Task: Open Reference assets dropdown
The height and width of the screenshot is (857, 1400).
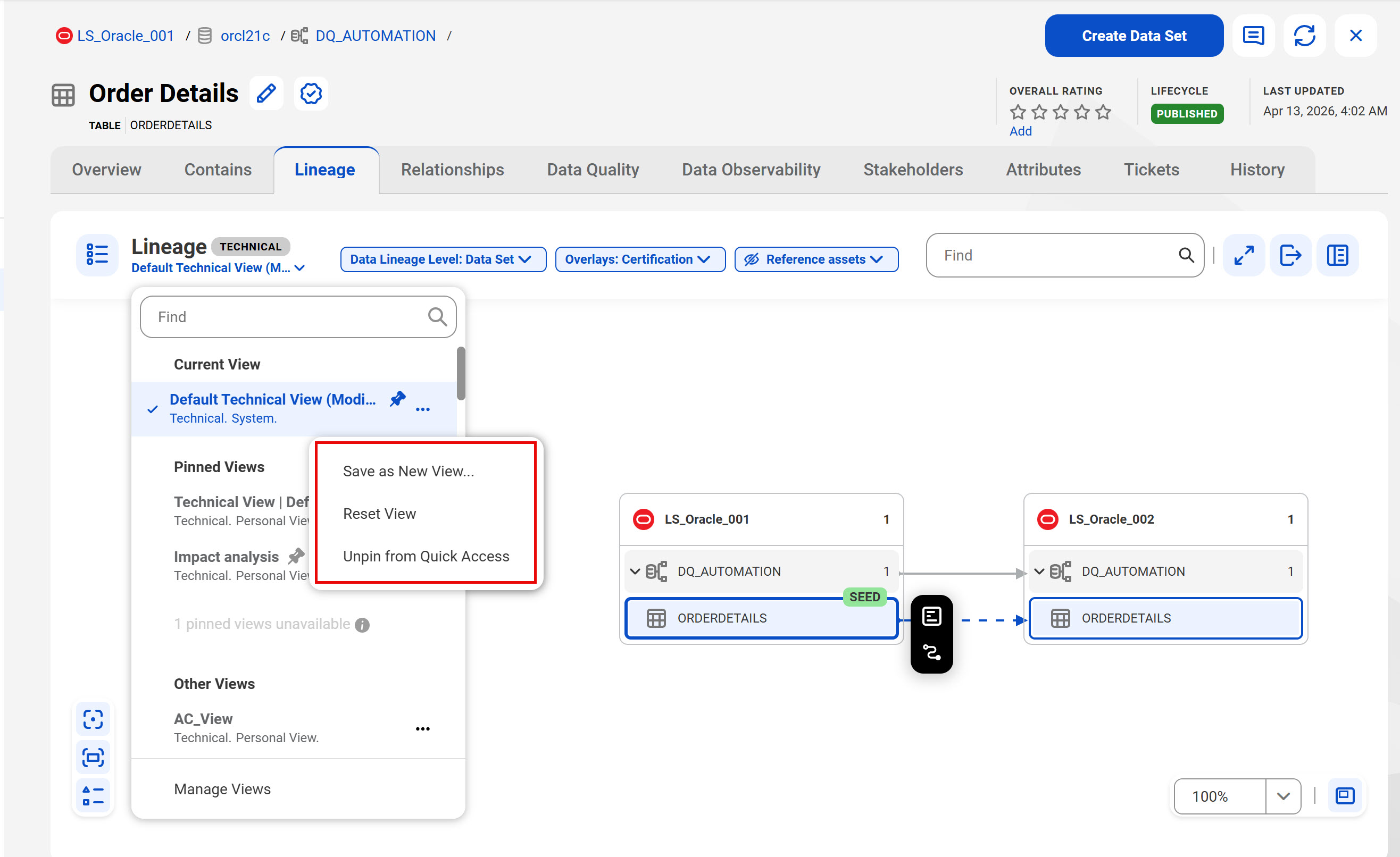Action: (816, 259)
